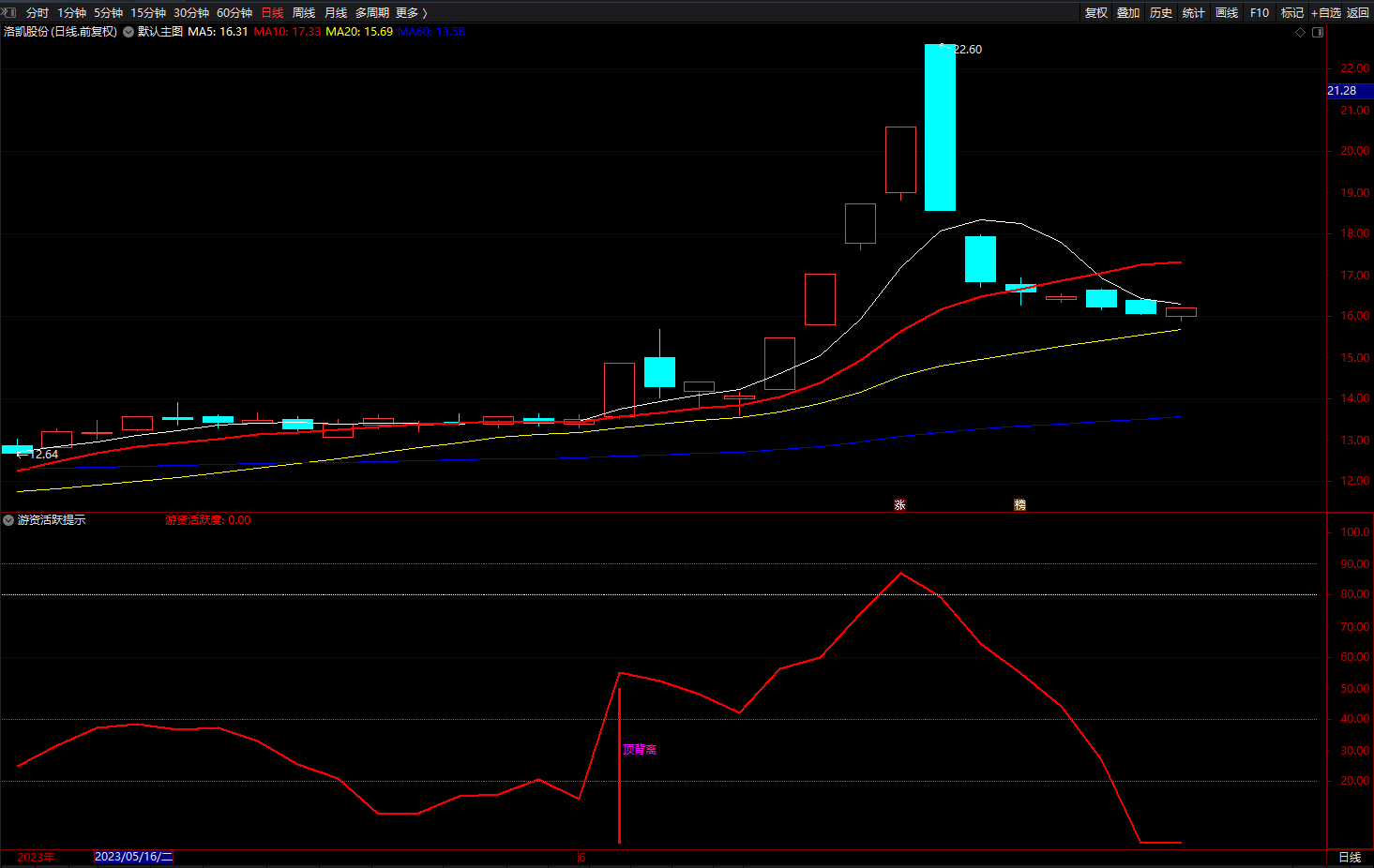Click the 叠加 overlay button
Screen dimensions: 1374x868
pyautogui.click(x=1128, y=12)
